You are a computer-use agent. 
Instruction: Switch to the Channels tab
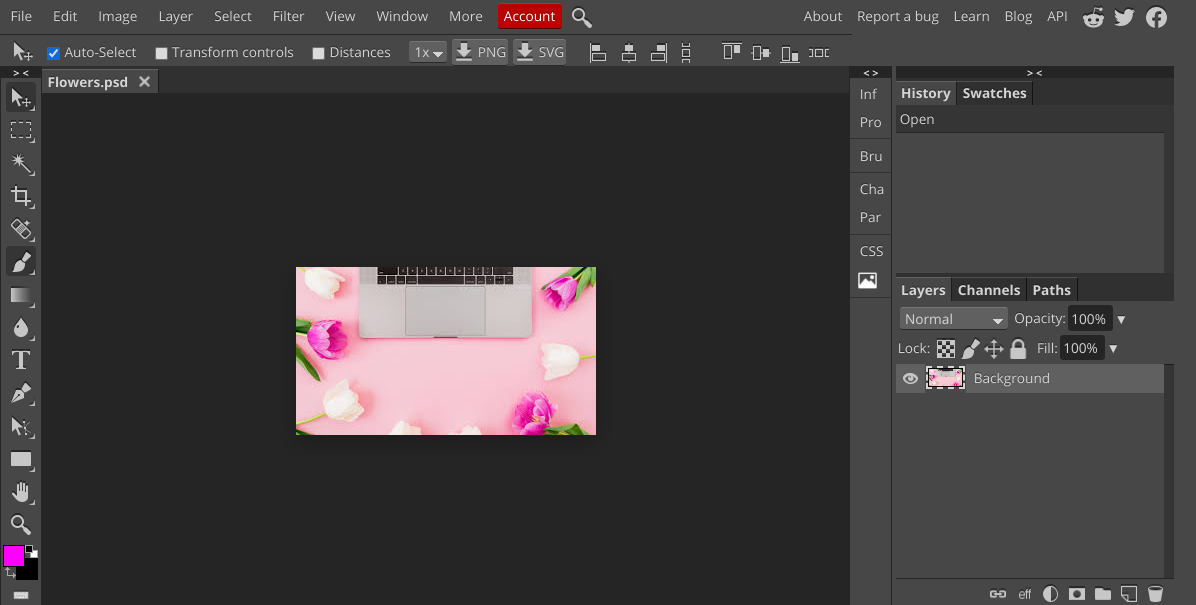click(988, 289)
